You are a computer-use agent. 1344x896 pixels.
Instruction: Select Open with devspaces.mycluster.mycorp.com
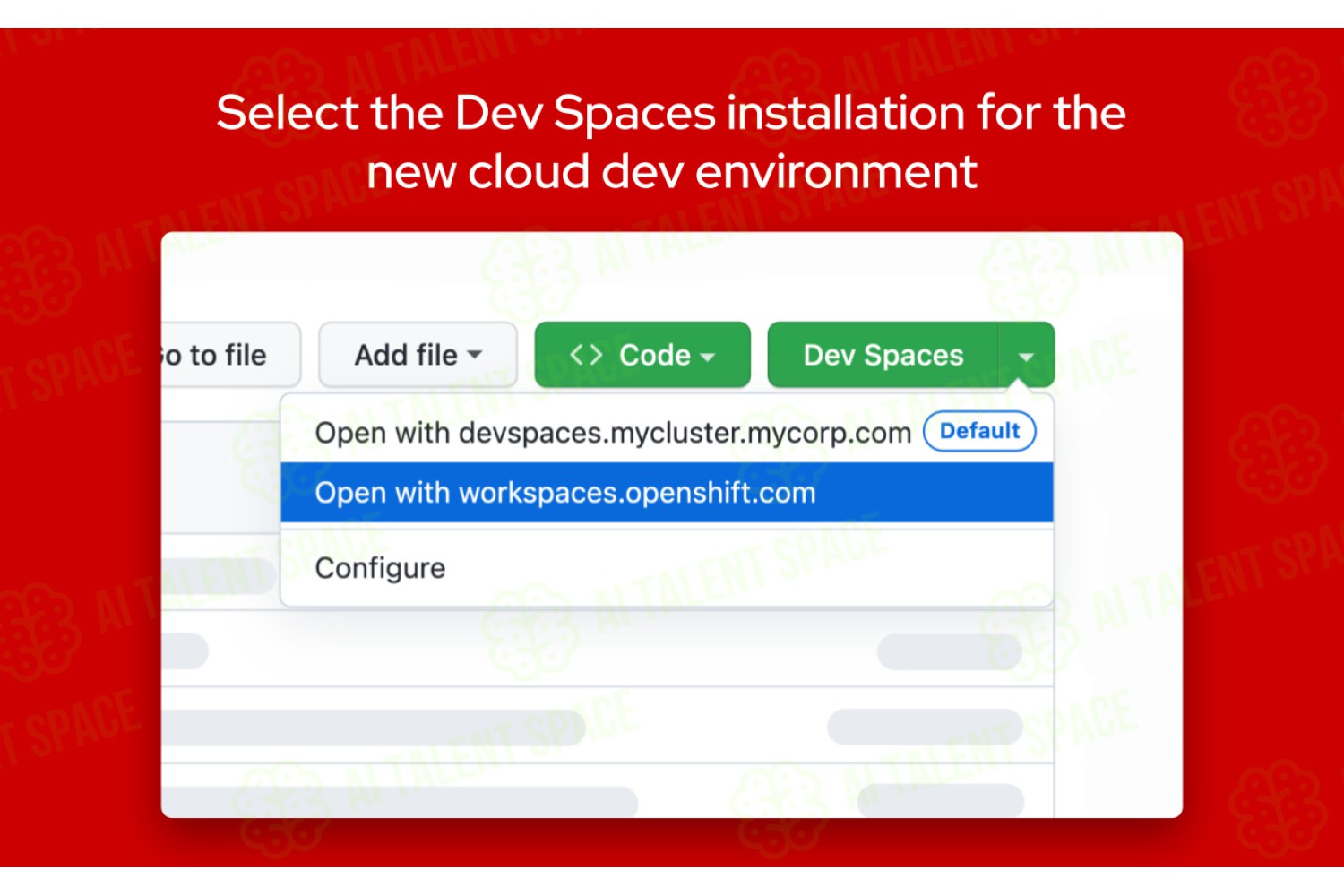667,433
